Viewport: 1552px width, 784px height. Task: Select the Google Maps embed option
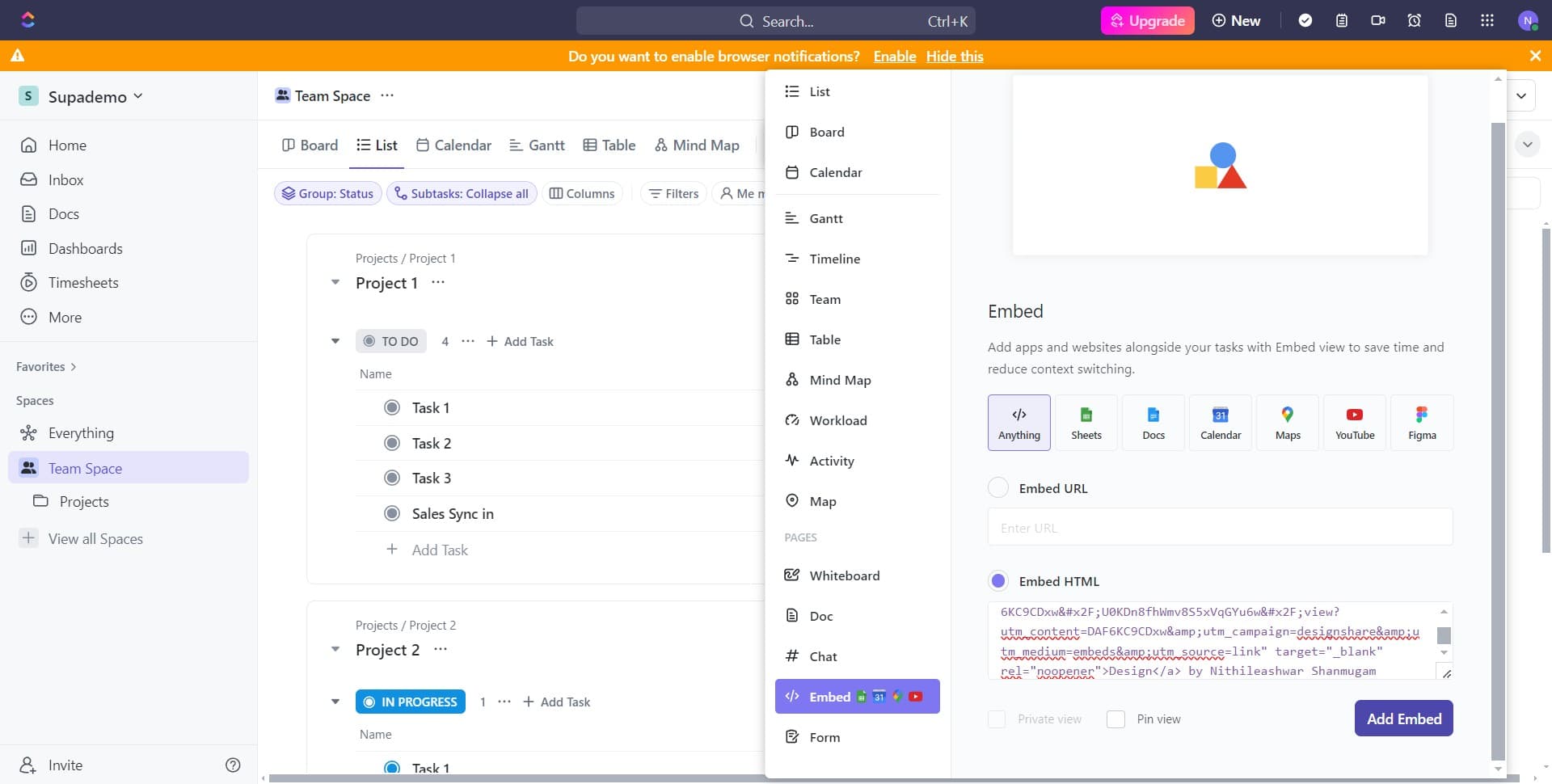(x=1287, y=422)
